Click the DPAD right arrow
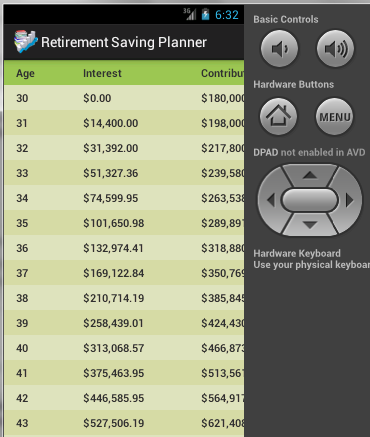370x437 pixels. [349, 200]
